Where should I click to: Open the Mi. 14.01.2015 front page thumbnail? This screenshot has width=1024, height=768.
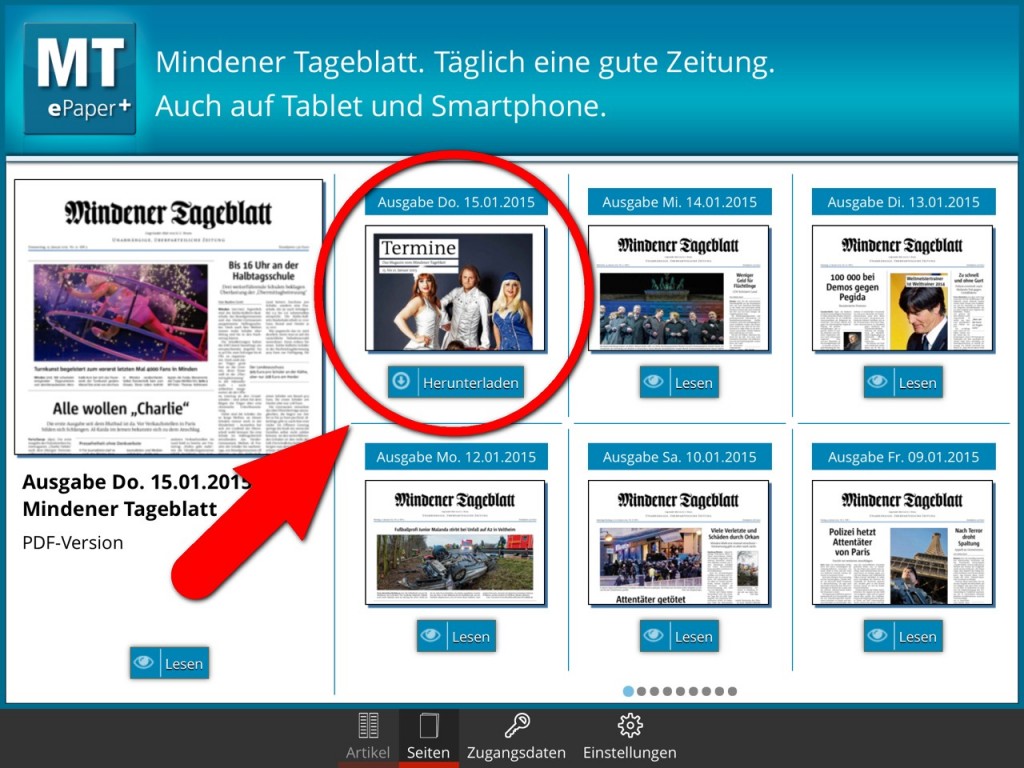tap(679, 289)
